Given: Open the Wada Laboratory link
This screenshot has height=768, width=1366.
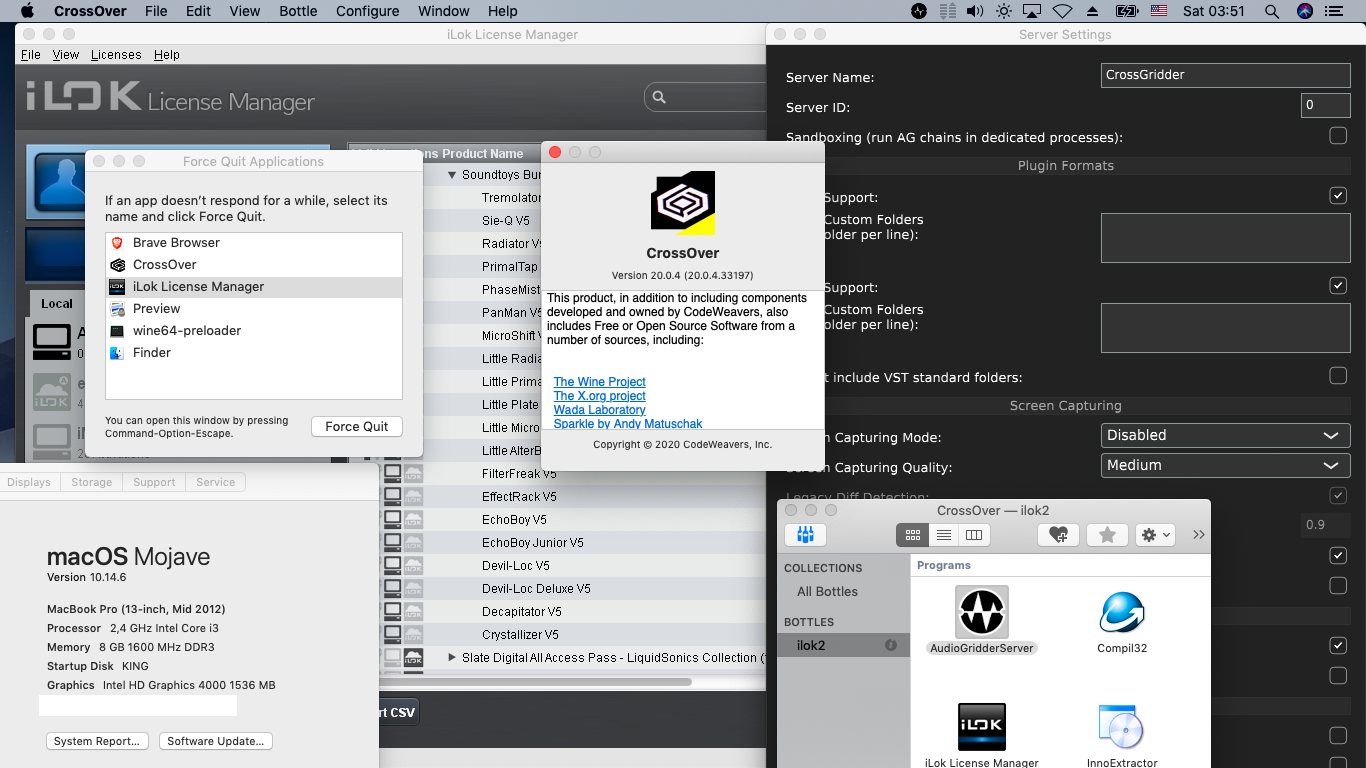Looking at the screenshot, I should coord(600,410).
